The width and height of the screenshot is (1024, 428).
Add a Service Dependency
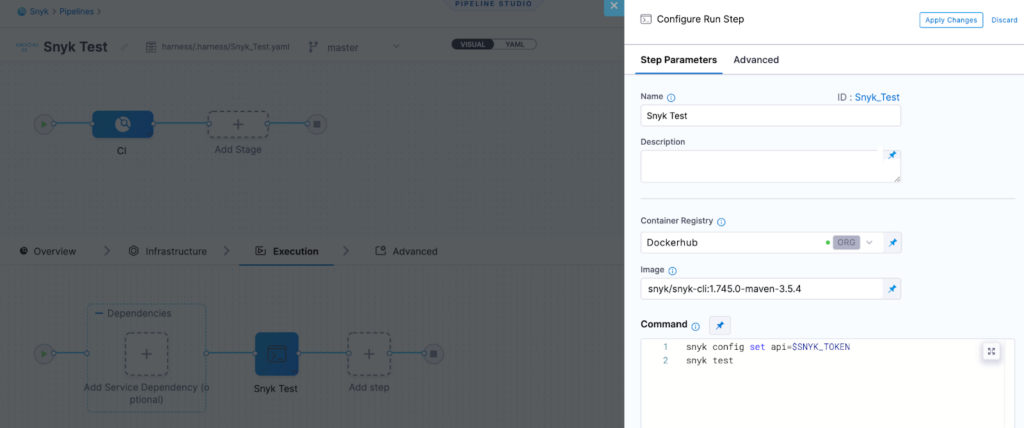(x=146, y=354)
